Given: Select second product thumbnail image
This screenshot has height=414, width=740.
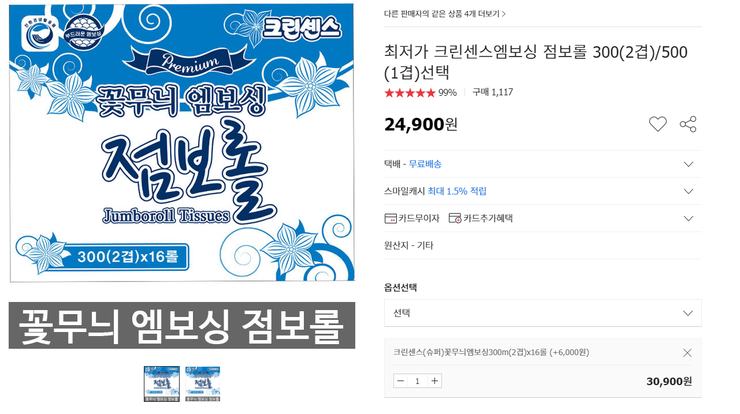Looking at the screenshot, I should pyautogui.click(x=202, y=383).
